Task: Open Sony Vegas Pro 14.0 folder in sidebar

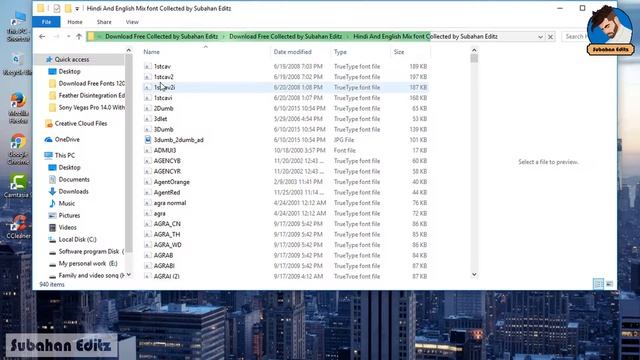Action: 87,107
